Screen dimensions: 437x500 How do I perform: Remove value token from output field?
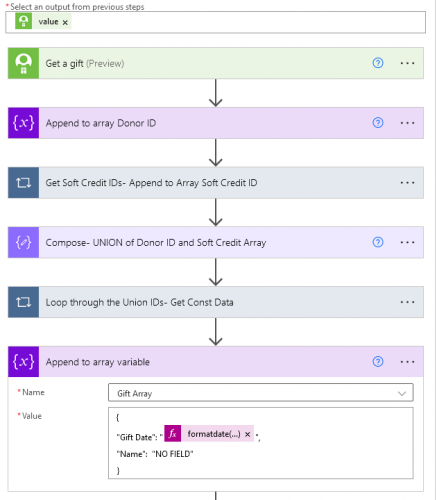(x=65, y=22)
